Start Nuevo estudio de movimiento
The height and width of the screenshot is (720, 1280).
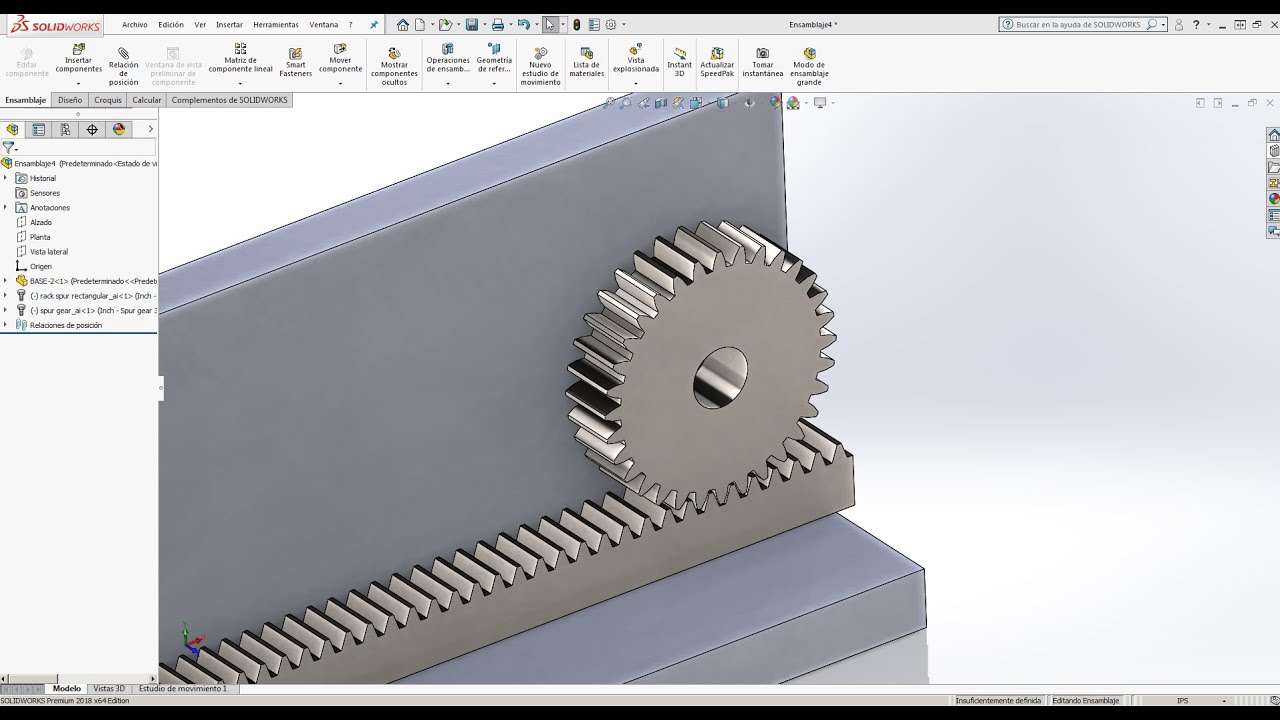click(540, 66)
